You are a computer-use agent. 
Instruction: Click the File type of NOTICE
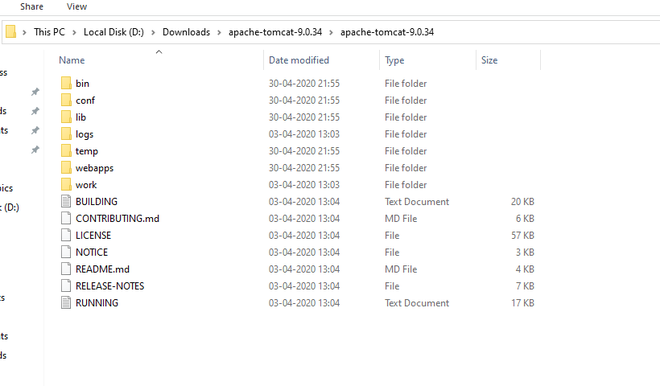pos(392,252)
